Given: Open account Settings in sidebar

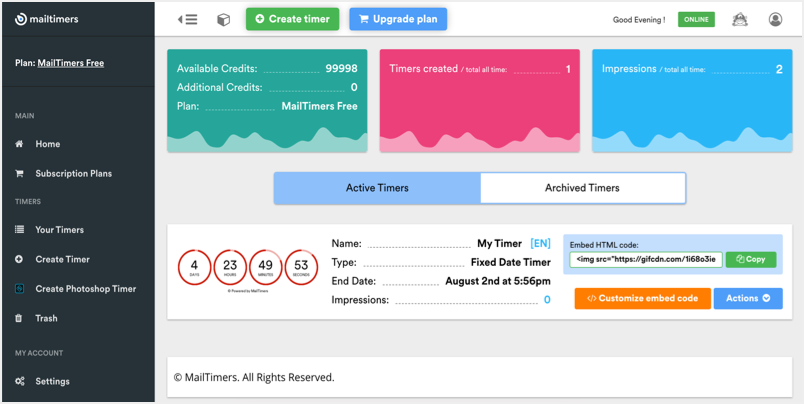Looking at the screenshot, I should tap(52, 381).
